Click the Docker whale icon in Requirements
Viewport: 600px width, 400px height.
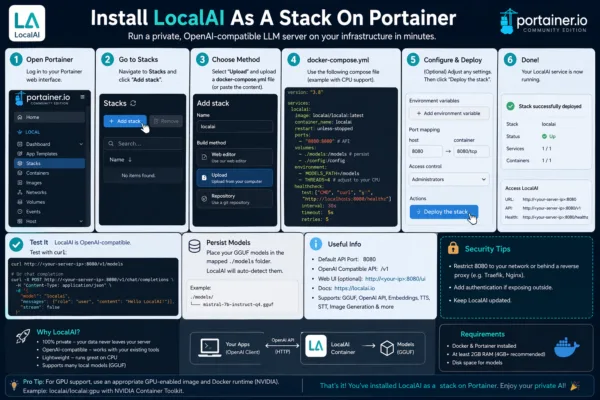point(566,348)
